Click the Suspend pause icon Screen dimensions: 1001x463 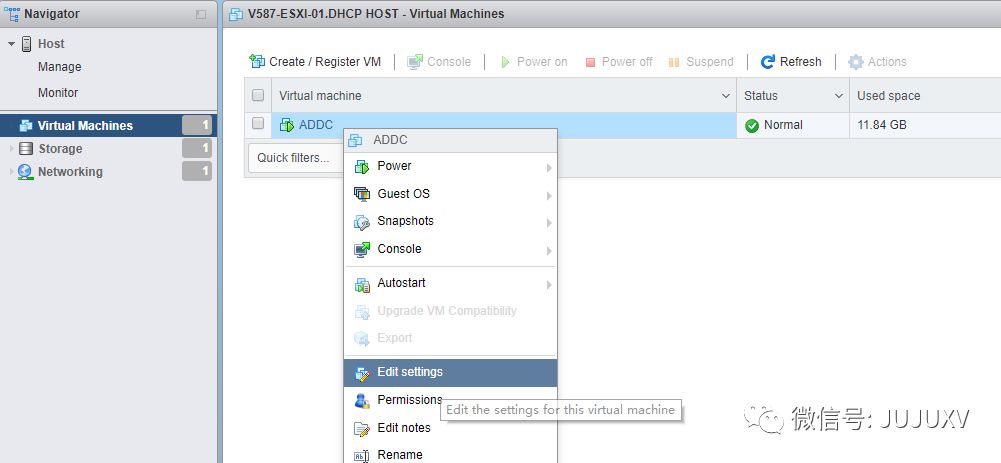674,62
